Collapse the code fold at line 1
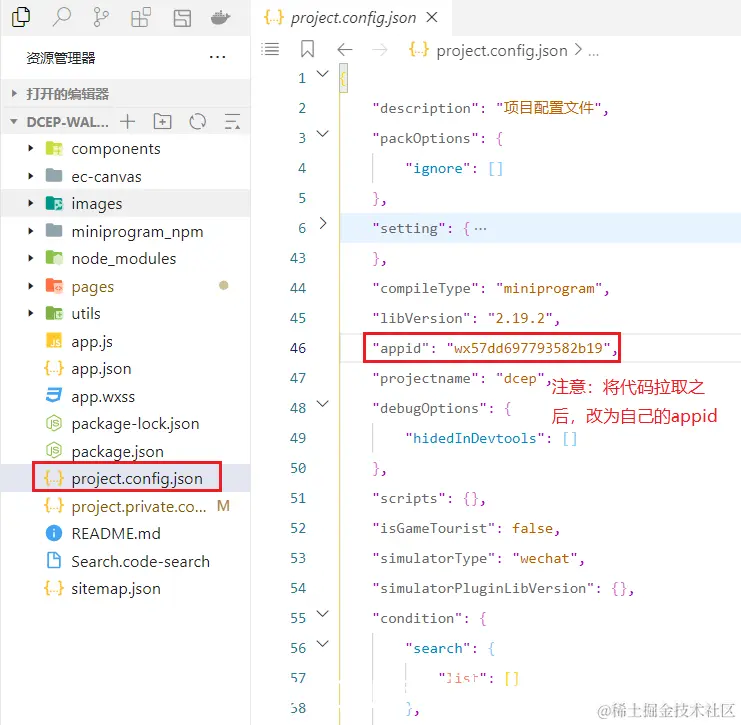This screenshot has height=725, width=741. tap(322, 74)
